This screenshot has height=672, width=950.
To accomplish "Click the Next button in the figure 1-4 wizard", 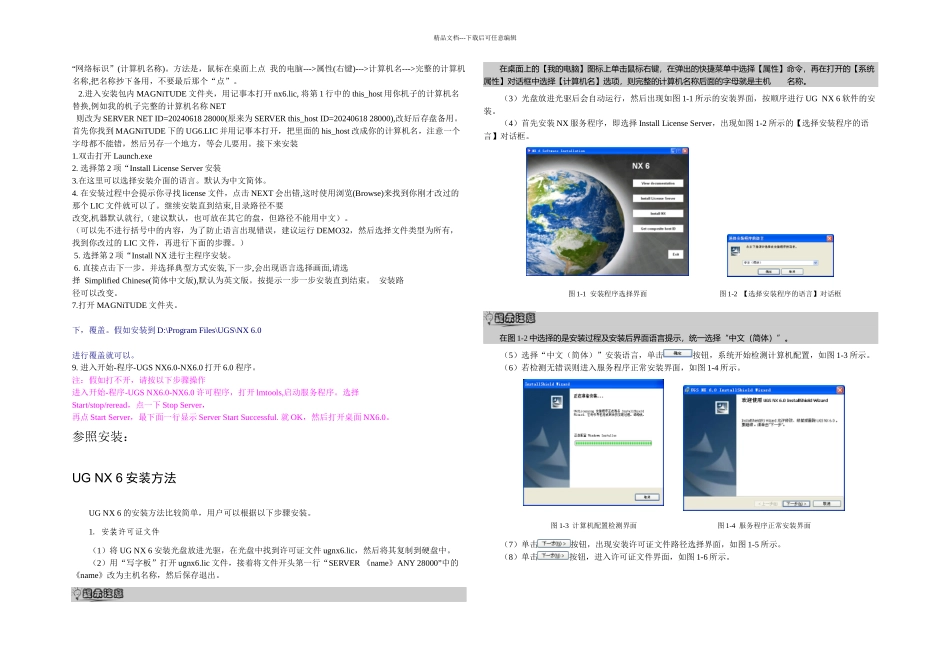I will pyautogui.click(x=796, y=504).
